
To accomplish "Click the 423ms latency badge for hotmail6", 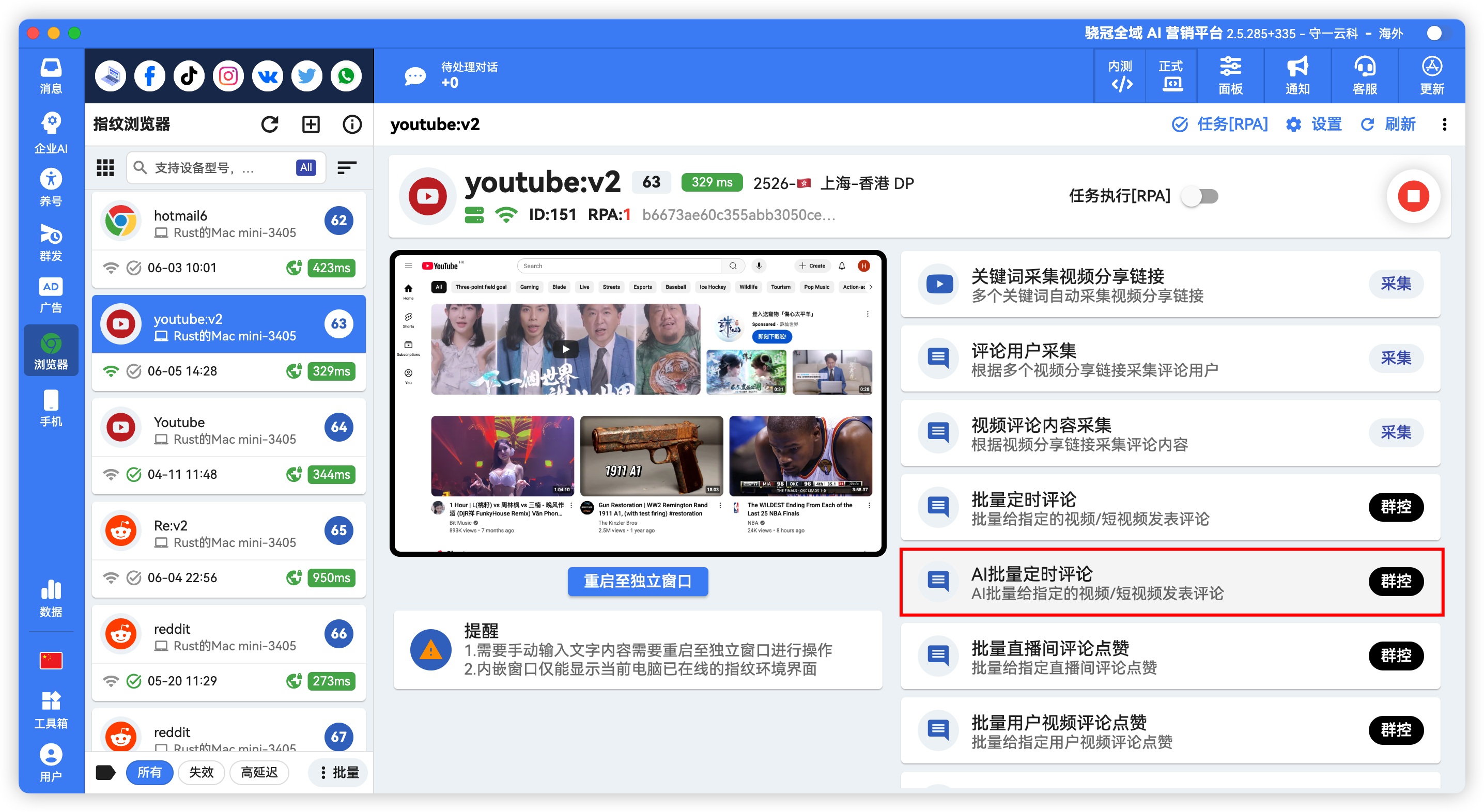I will pos(331,268).
